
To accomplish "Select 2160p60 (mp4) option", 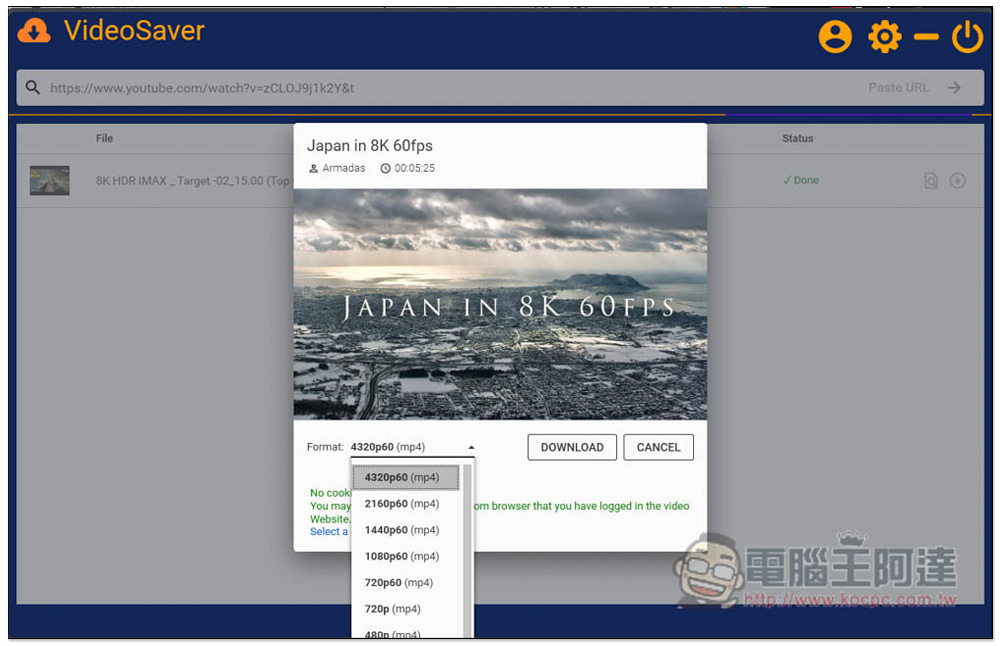I will point(406,504).
